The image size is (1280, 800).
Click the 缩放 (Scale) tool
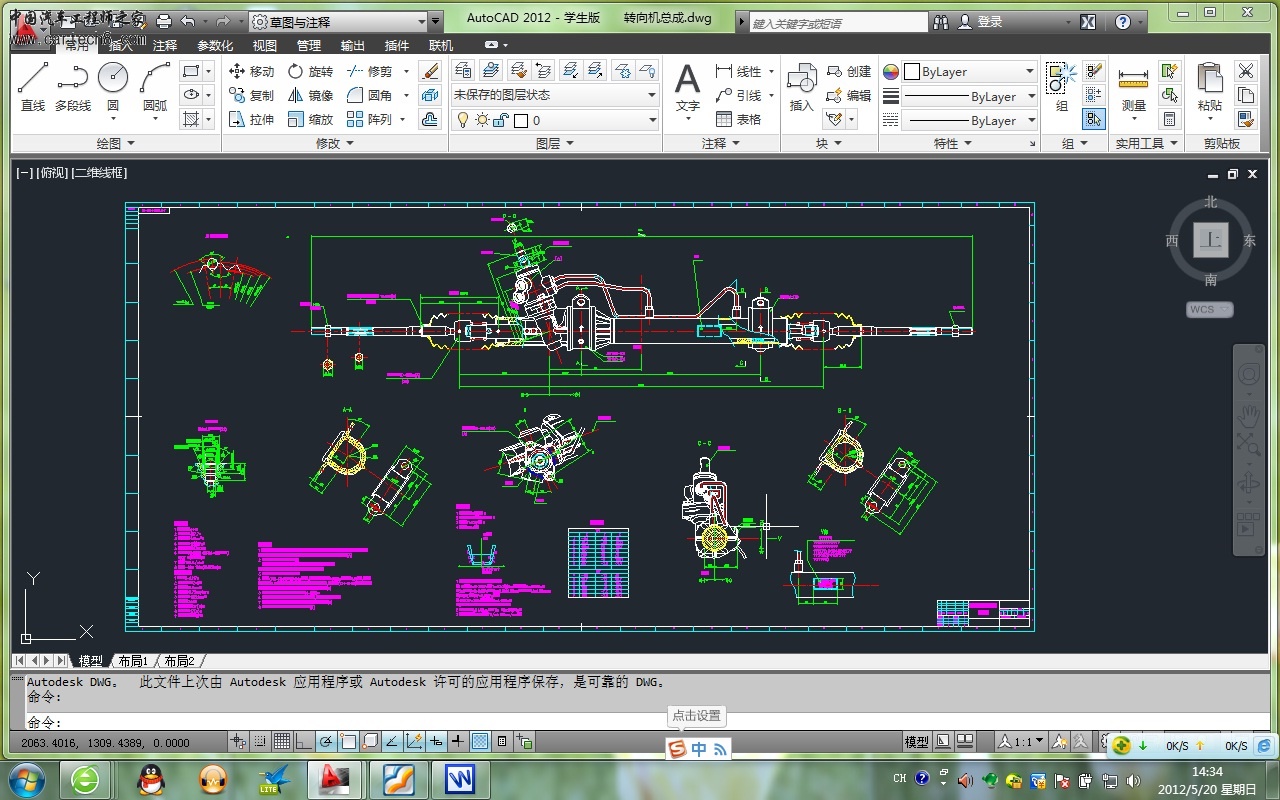(x=310, y=119)
